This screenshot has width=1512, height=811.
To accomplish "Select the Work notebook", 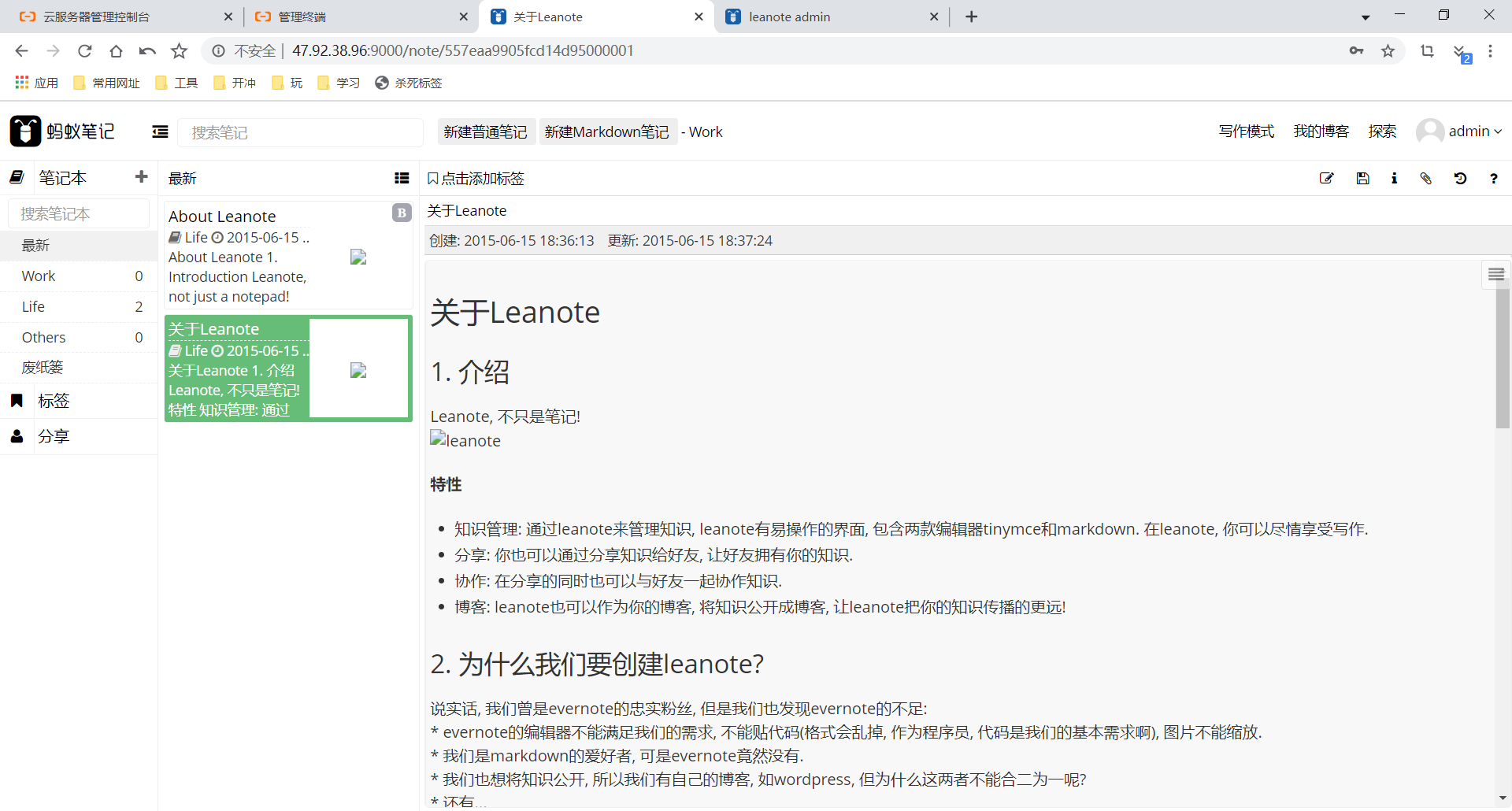I will (x=79, y=276).
